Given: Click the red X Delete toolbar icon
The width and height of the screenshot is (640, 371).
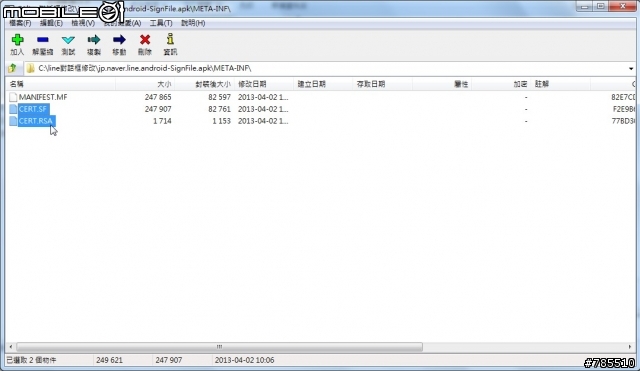Looking at the screenshot, I should (145, 40).
